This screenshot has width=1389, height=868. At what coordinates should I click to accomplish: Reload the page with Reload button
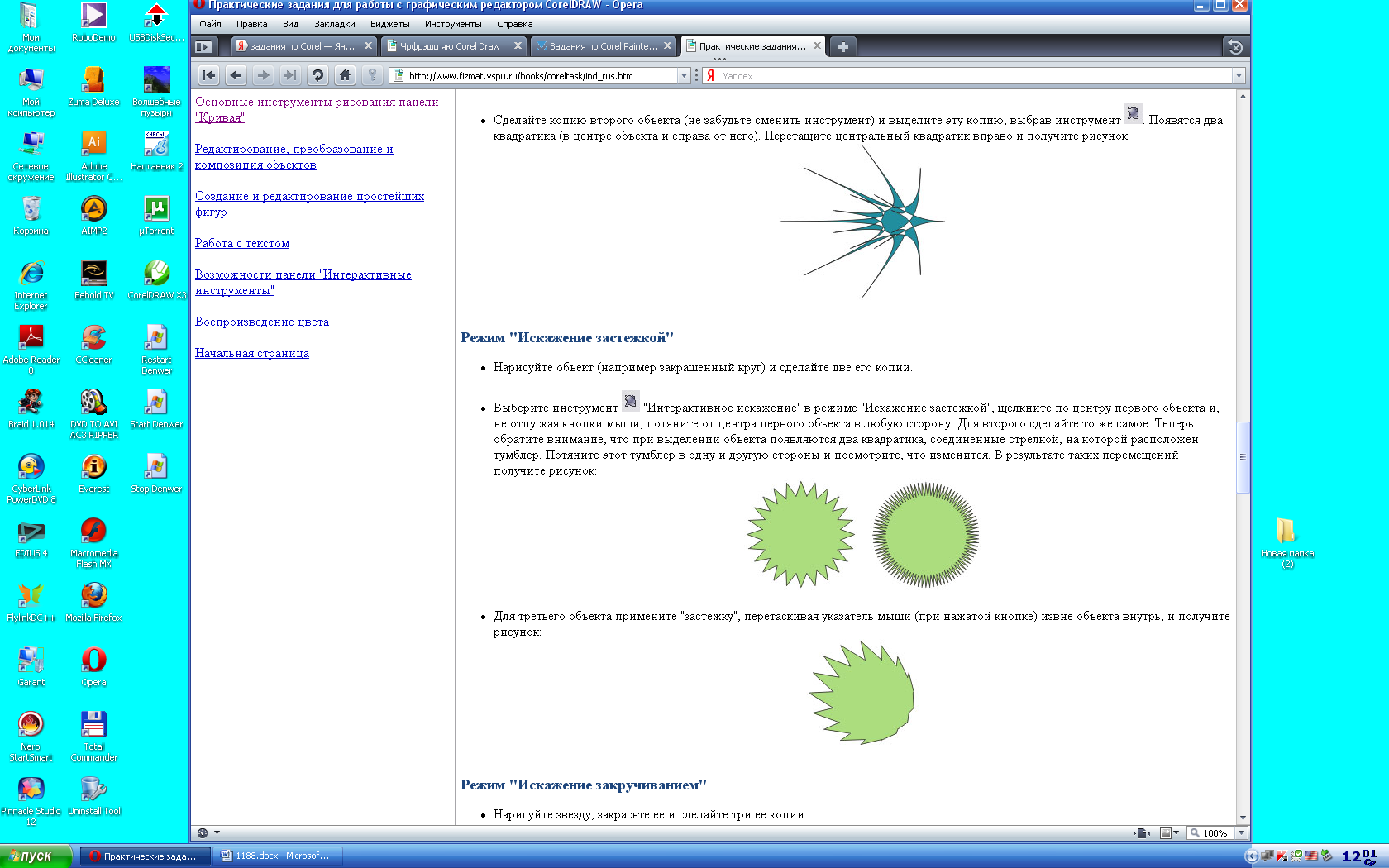tap(317, 75)
